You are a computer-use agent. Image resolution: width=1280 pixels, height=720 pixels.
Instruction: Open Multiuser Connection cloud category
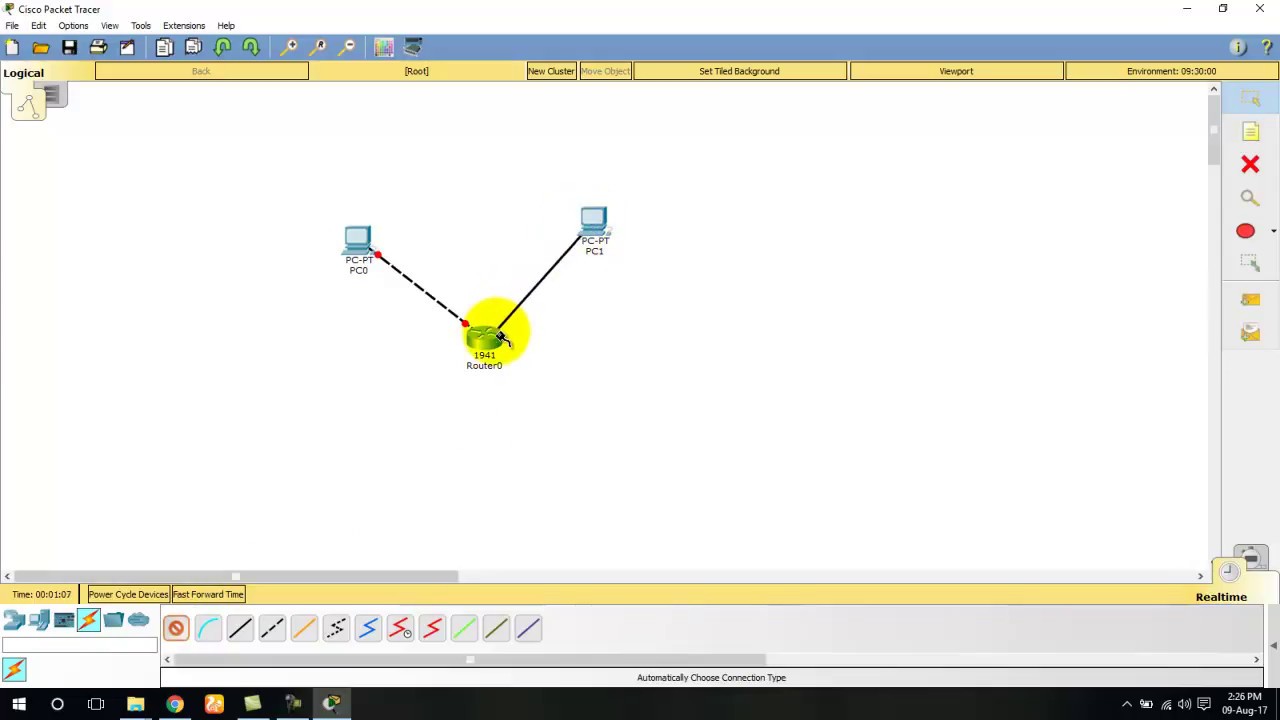[x=139, y=621]
